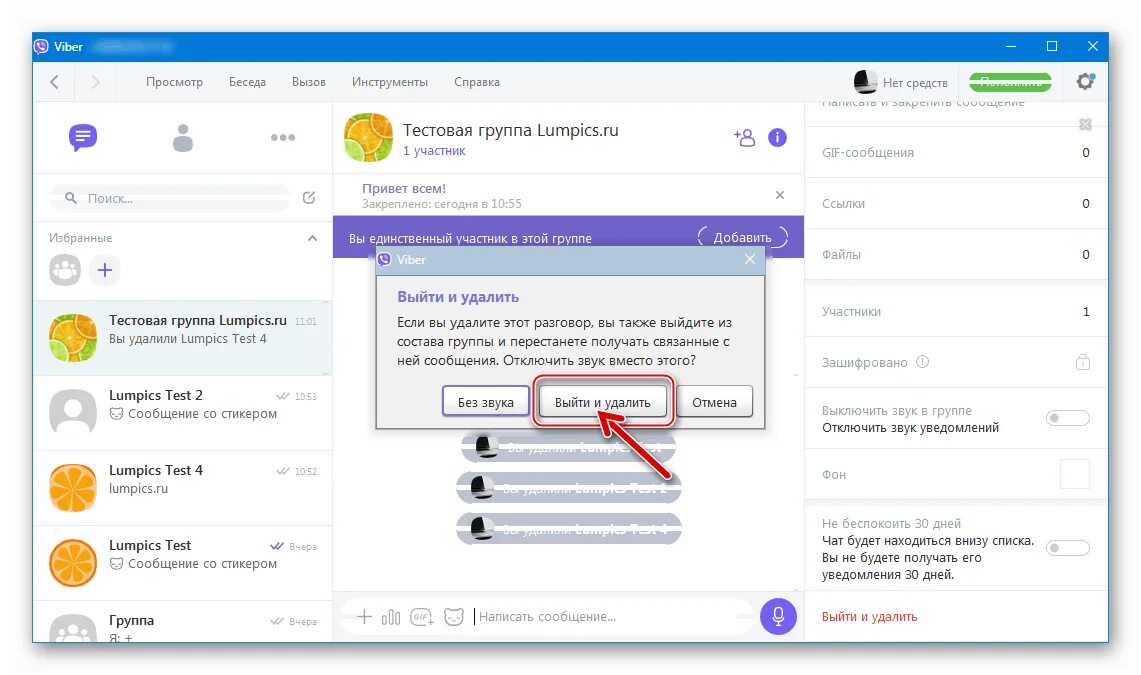Open the contacts tab icon

(183, 137)
